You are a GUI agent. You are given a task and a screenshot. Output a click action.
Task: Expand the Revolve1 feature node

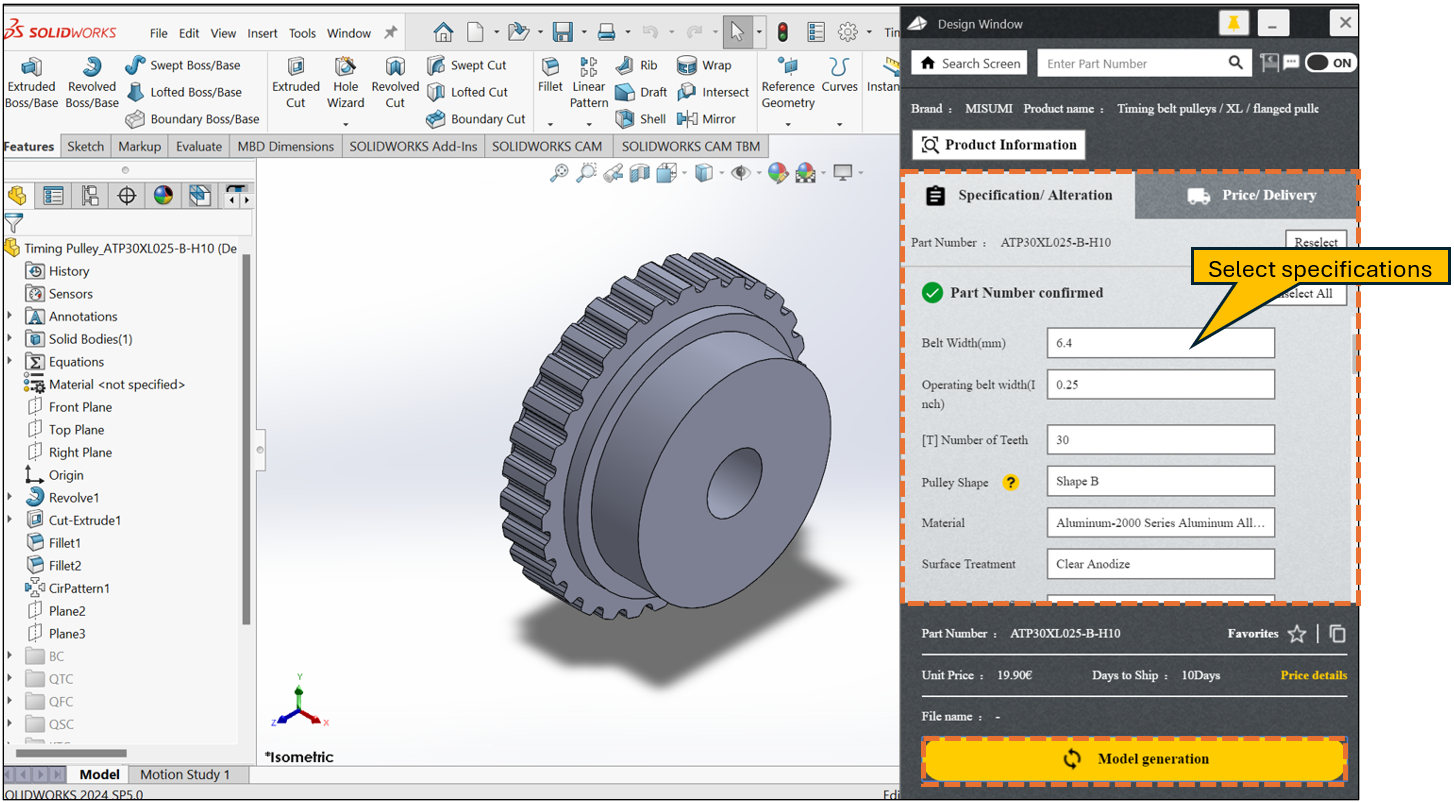(x=10, y=498)
